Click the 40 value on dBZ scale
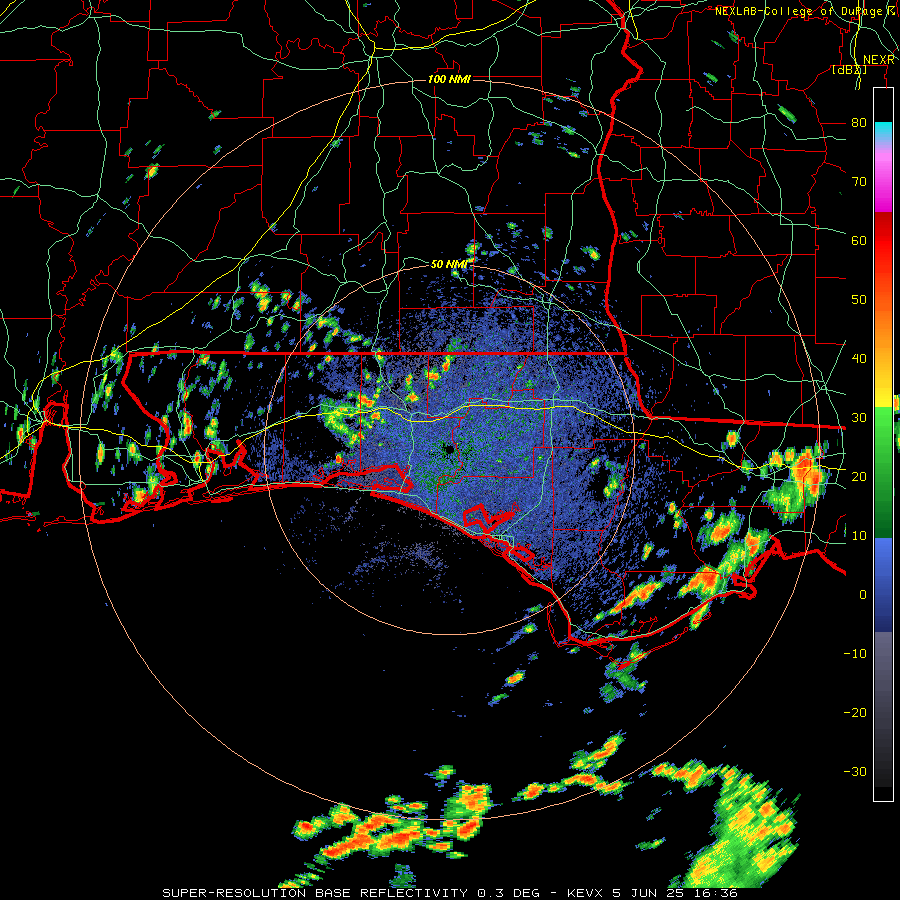Image resolution: width=900 pixels, height=900 pixels. tap(859, 359)
